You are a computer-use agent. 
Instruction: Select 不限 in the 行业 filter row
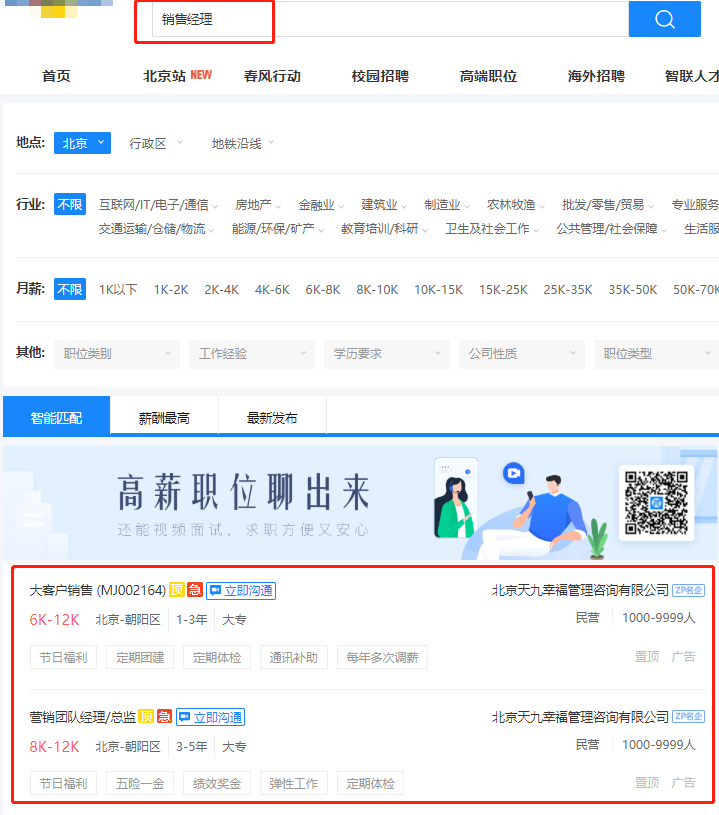[70, 204]
